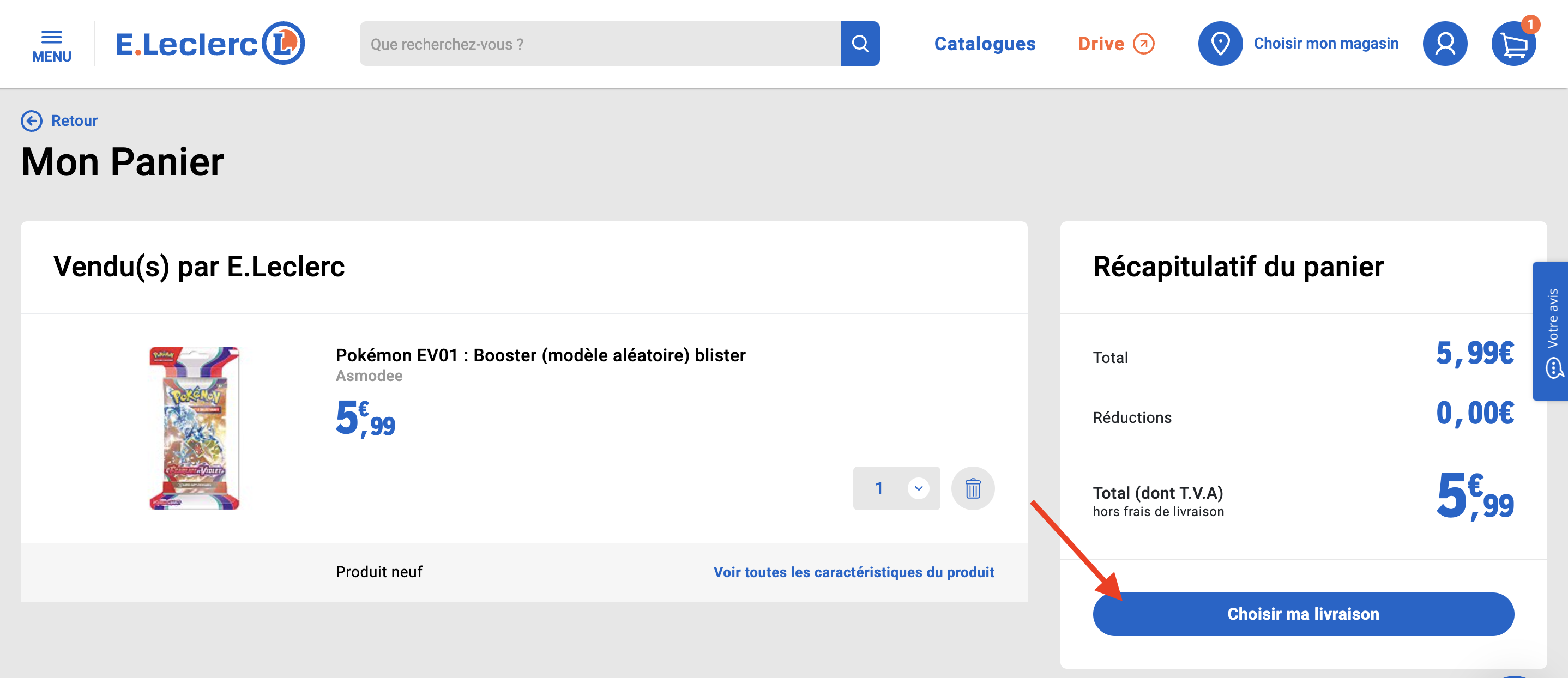Open the Catalogues menu item
Viewport: 1568px width, 678px height.
984,44
